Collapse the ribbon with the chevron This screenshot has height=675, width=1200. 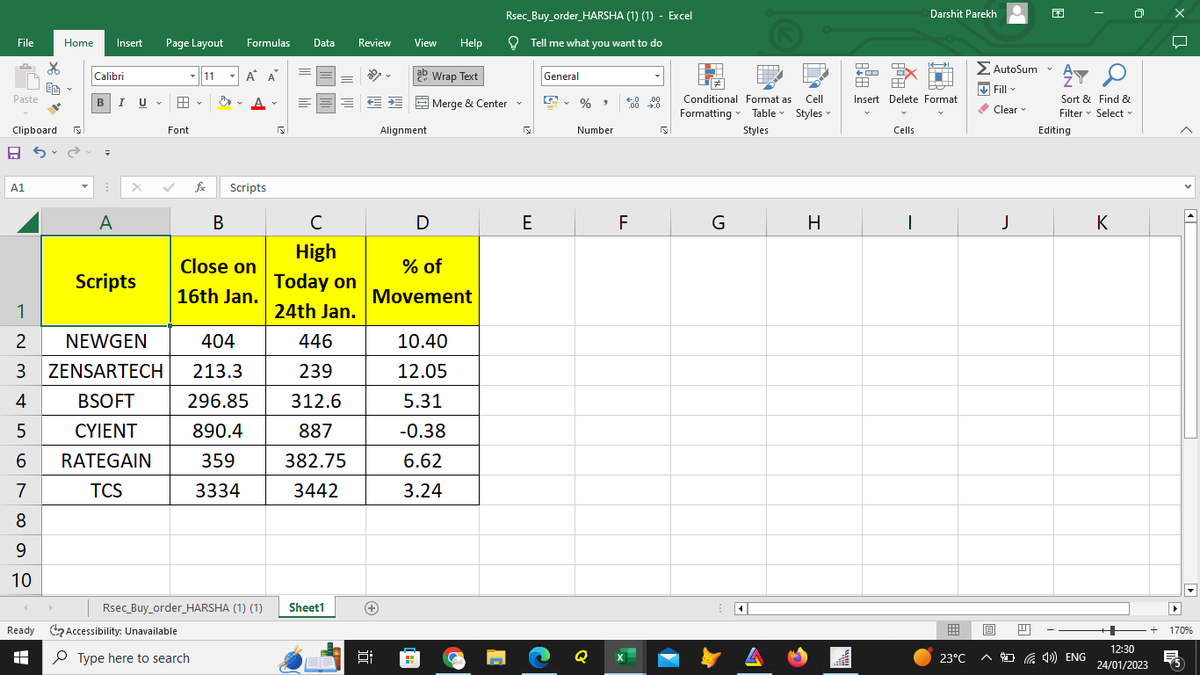click(1185, 130)
